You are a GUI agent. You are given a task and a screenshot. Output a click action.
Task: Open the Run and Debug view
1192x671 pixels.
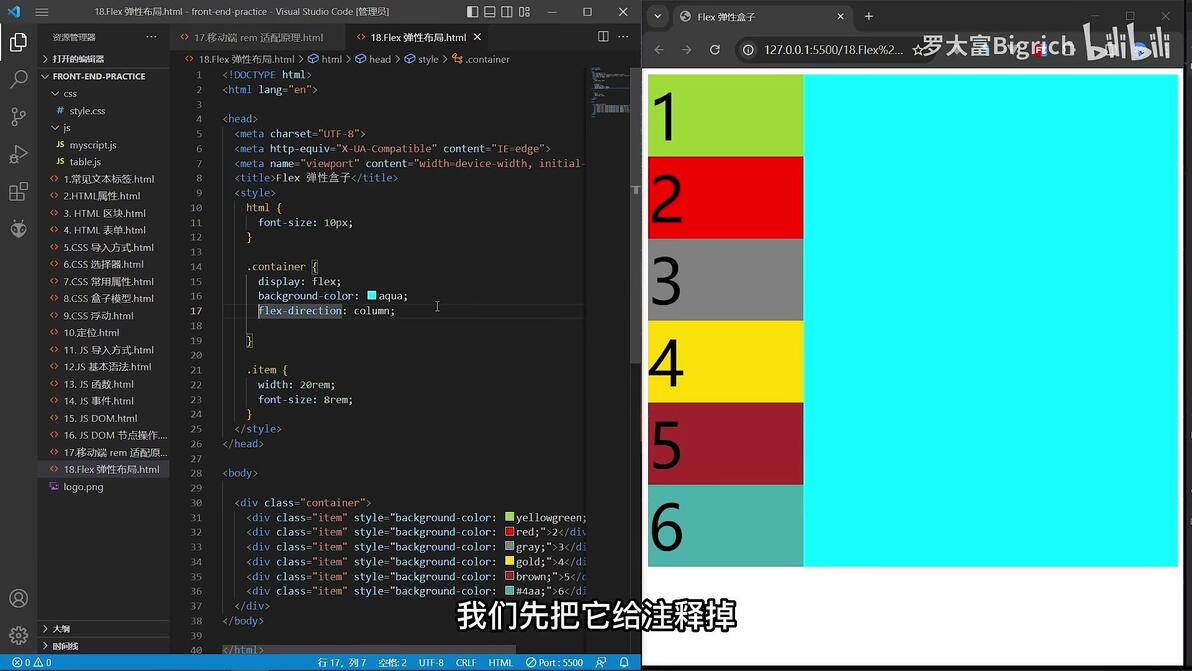click(18, 154)
